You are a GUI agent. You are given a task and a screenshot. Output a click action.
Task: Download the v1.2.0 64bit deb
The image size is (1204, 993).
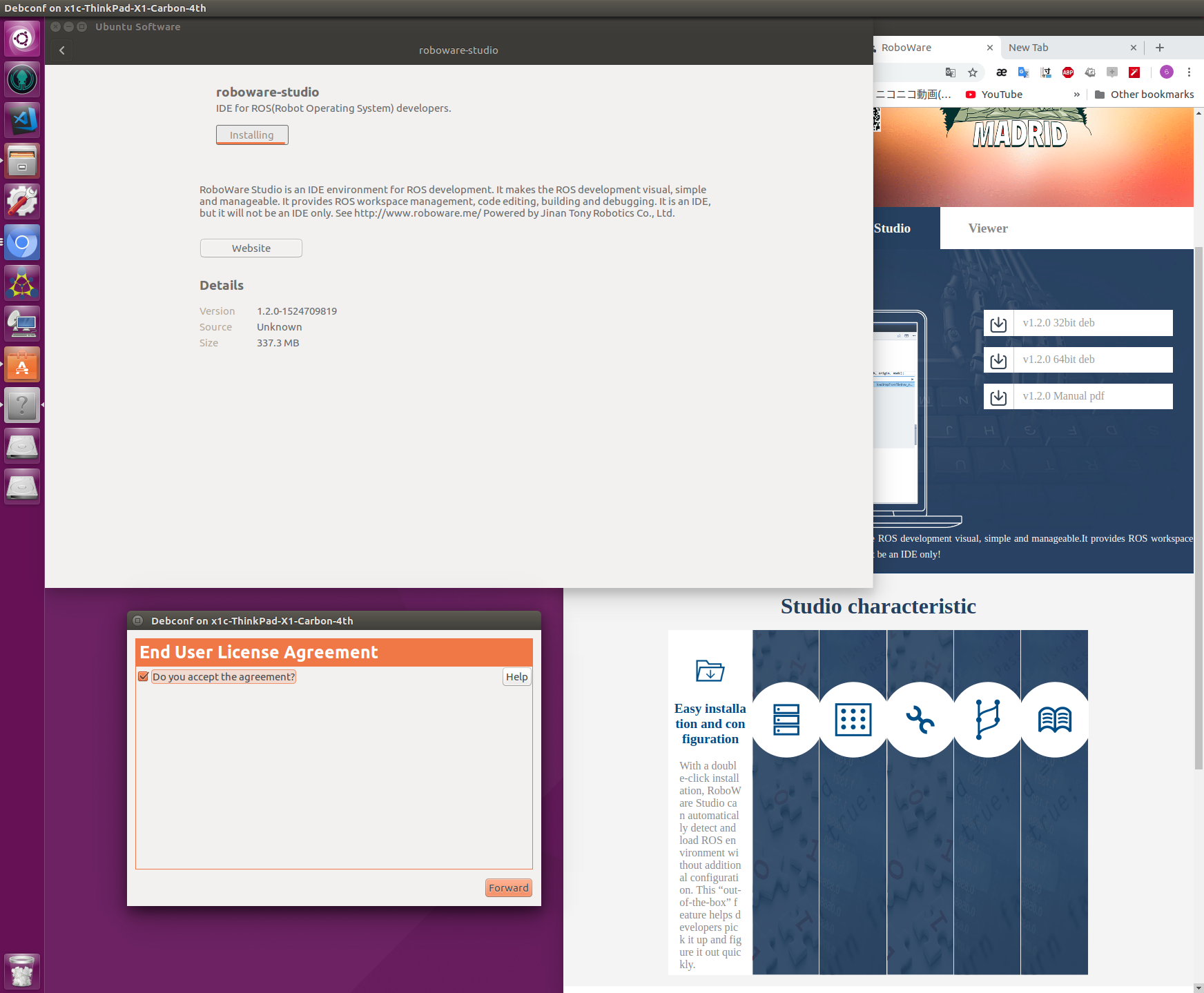[x=1078, y=360]
